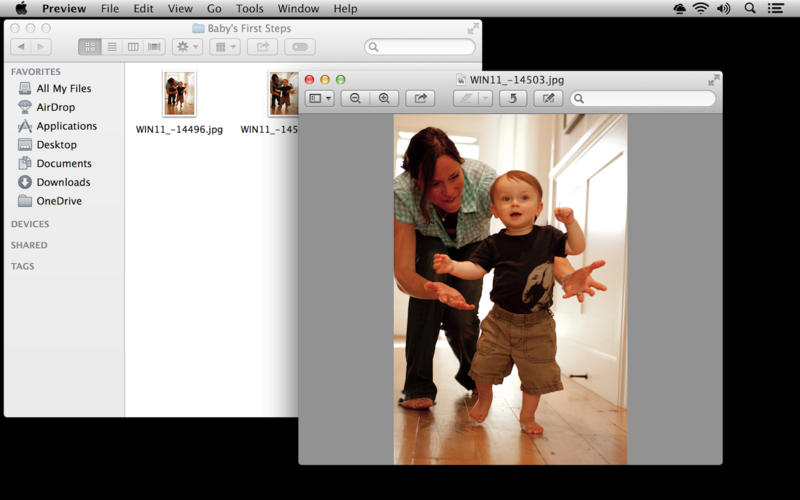Enter full screen in Preview window
The height and width of the screenshot is (500, 800).
pos(714,80)
